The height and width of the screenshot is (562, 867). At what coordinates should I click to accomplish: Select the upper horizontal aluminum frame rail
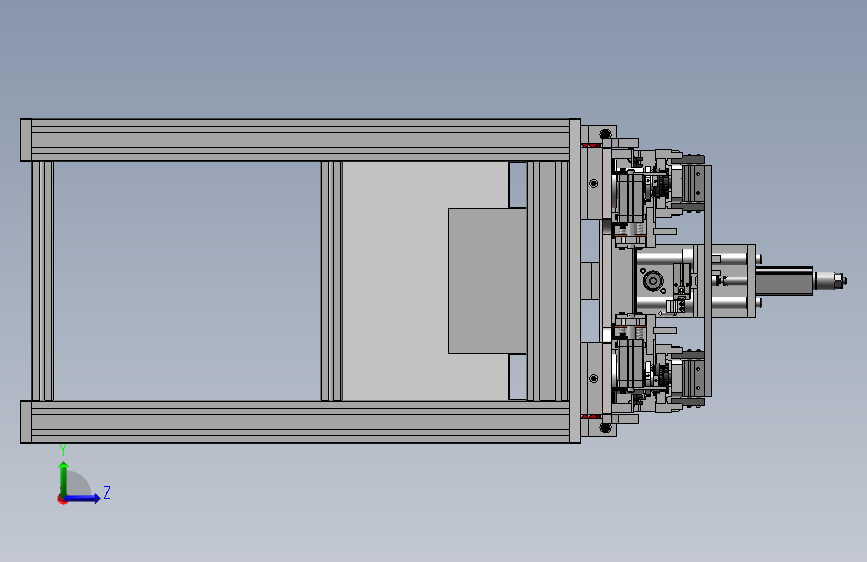point(300,140)
